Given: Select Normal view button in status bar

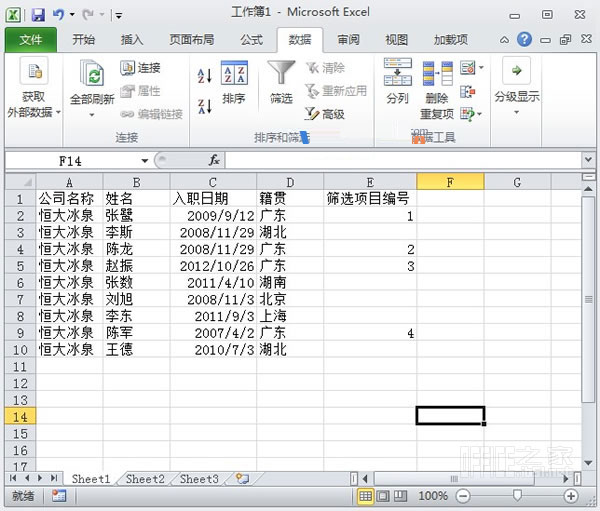Looking at the screenshot, I should (367, 496).
